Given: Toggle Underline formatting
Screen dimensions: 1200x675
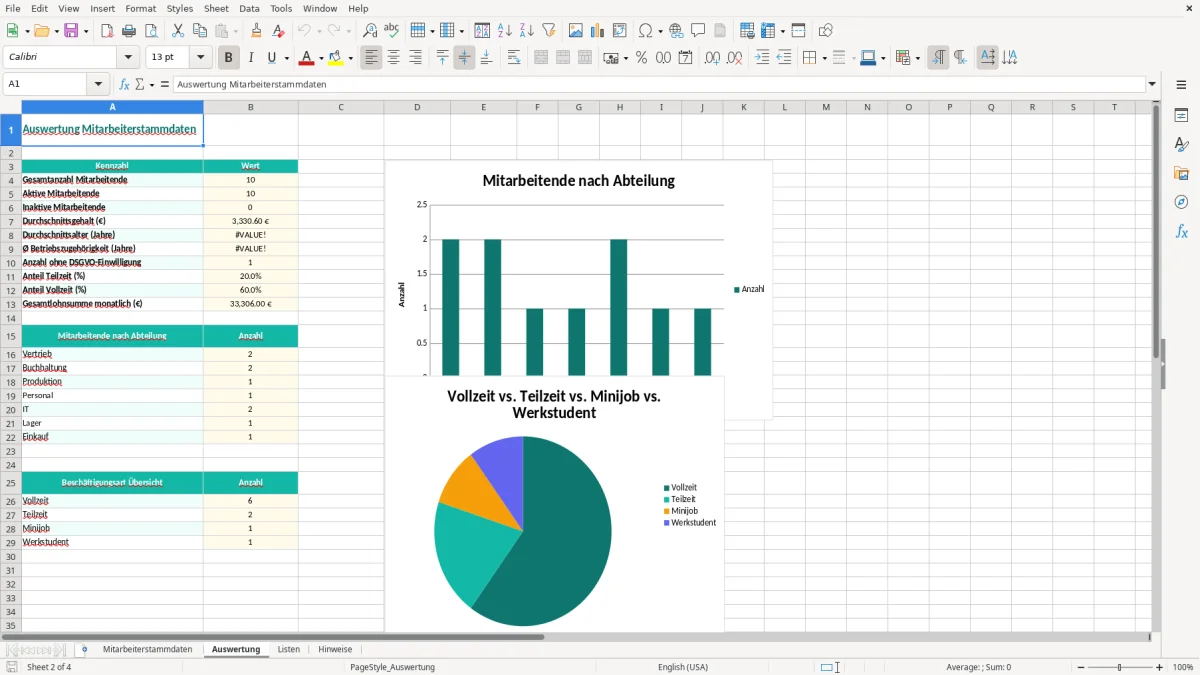Looking at the screenshot, I should [271, 58].
